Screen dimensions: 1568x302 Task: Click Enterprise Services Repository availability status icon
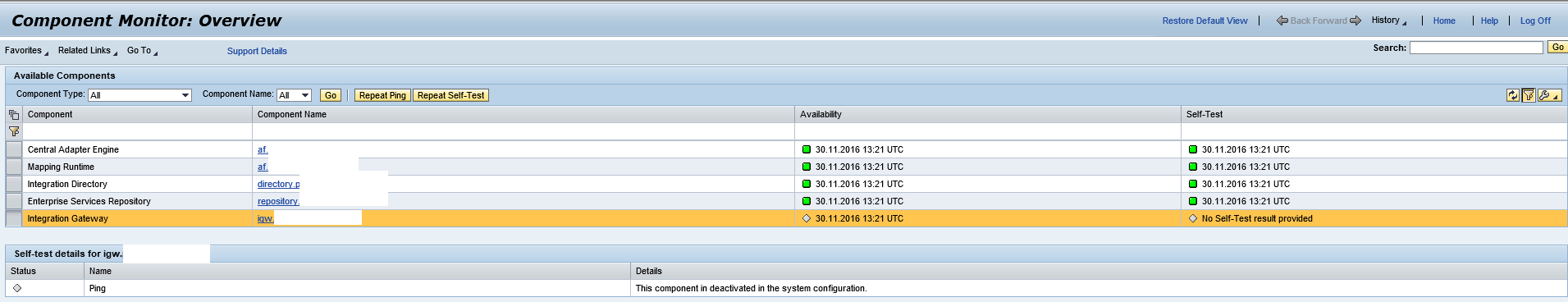tap(806, 201)
